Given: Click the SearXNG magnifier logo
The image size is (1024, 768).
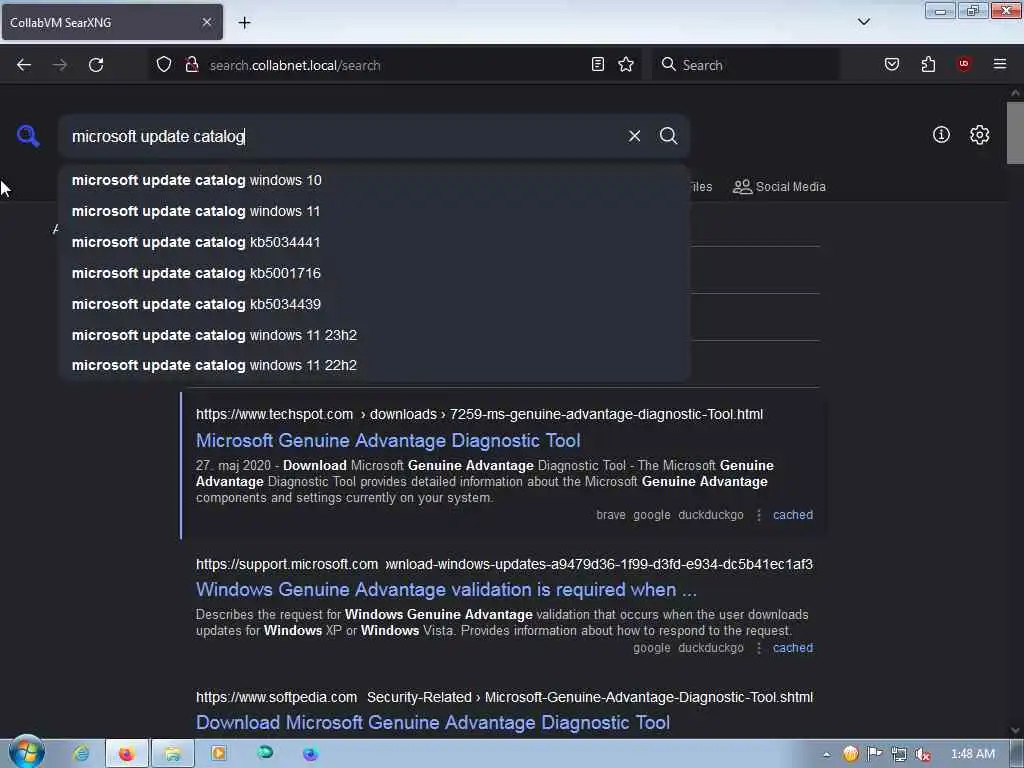Looking at the screenshot, I should pos(28,136).
